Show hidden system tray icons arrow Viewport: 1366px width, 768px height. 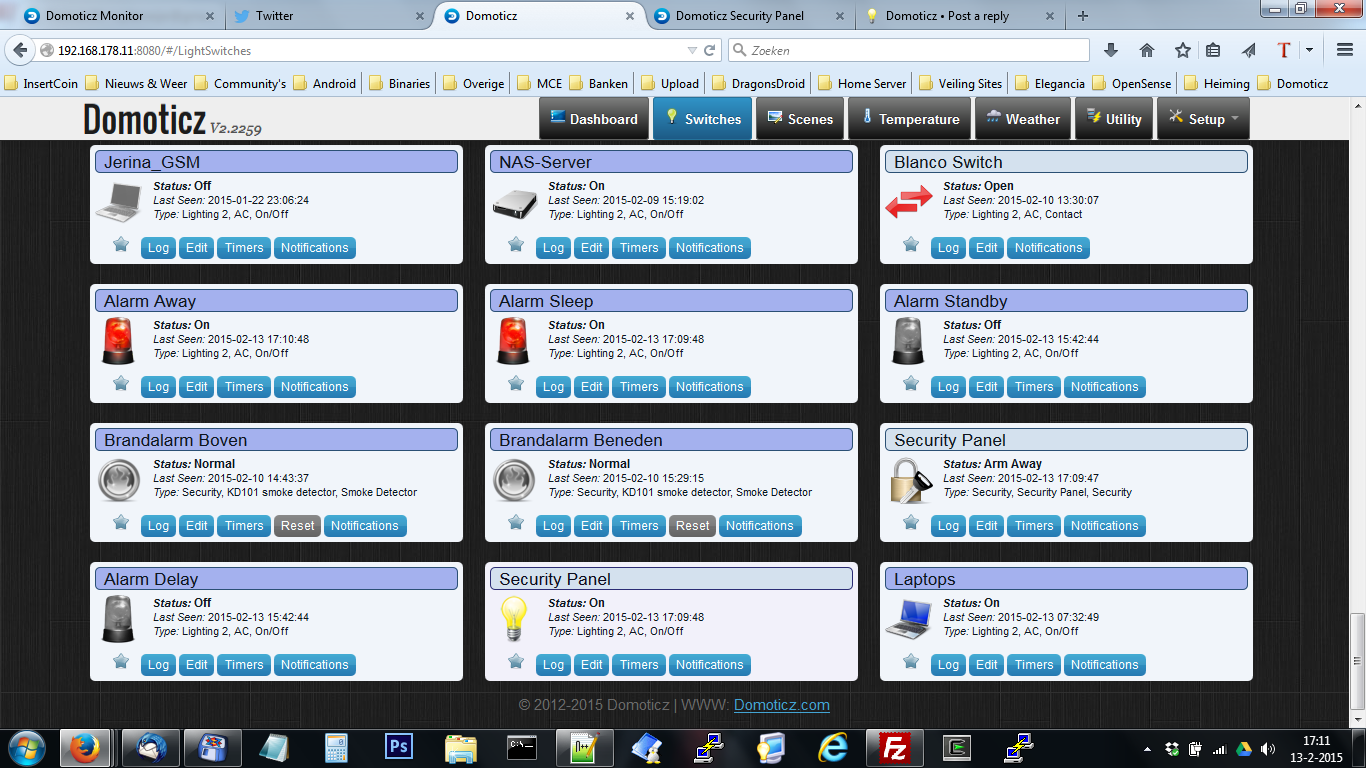(x=1146, y=749)
